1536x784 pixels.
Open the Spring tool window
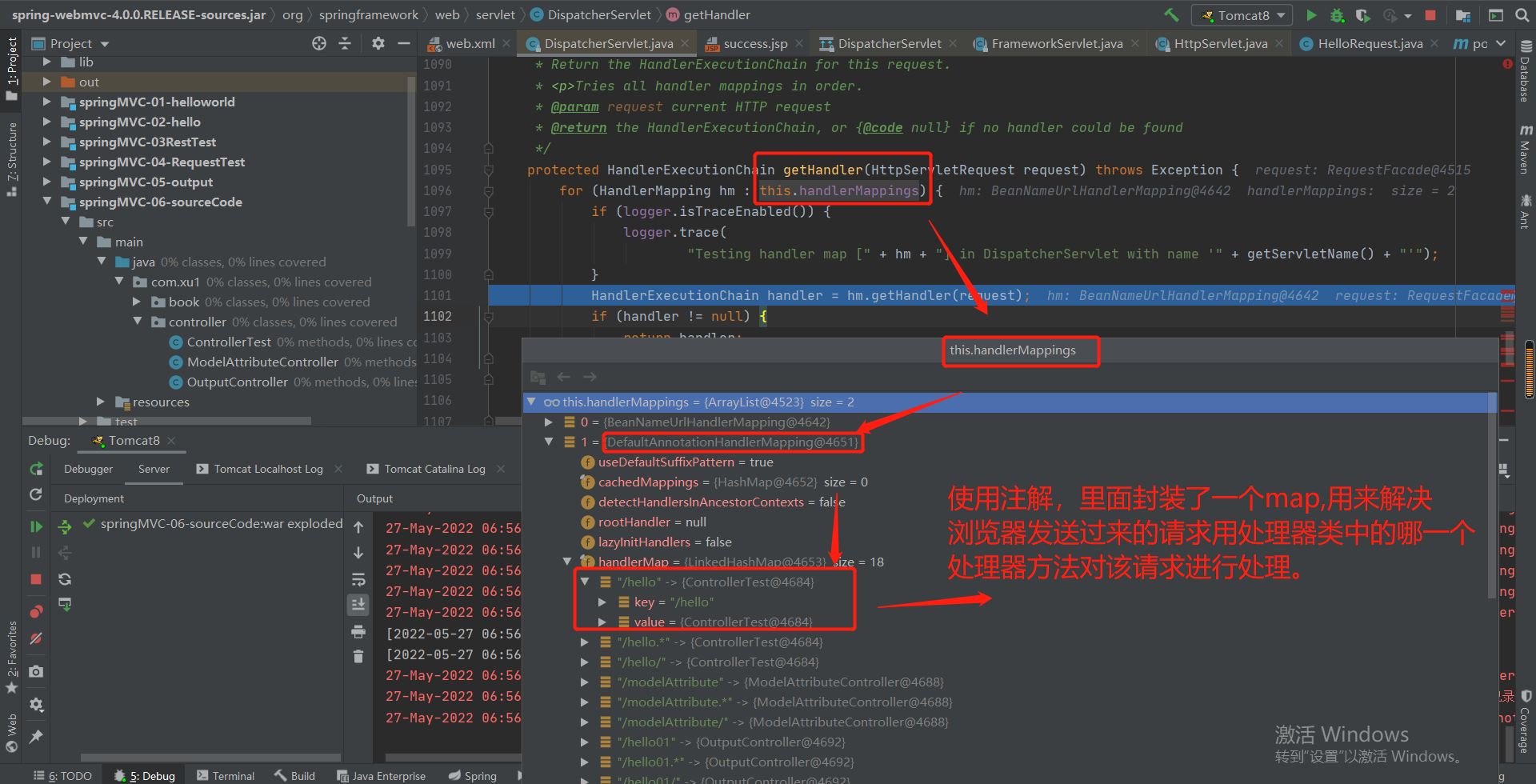pos(473,775)
